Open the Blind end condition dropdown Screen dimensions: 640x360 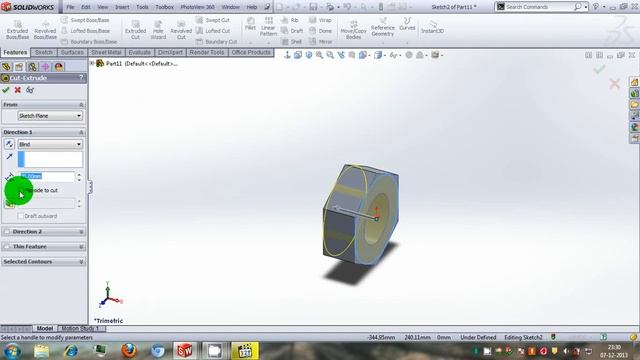(x=50, y=144)
